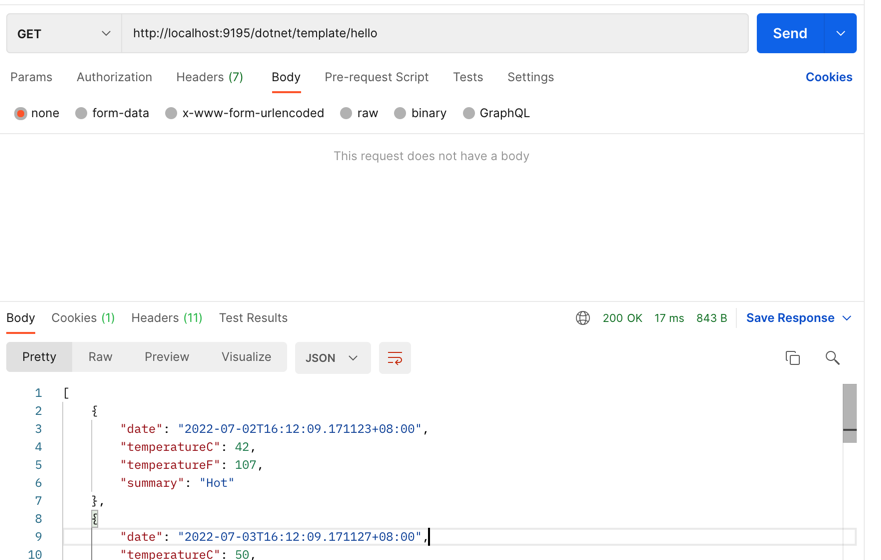Image resolution: width=881 pixels, height=560 pixels.
Task: Click the date value 2022-07-03T16:12:09.171127+08:00
Action: pyautogui.click(x=299, y=537)
